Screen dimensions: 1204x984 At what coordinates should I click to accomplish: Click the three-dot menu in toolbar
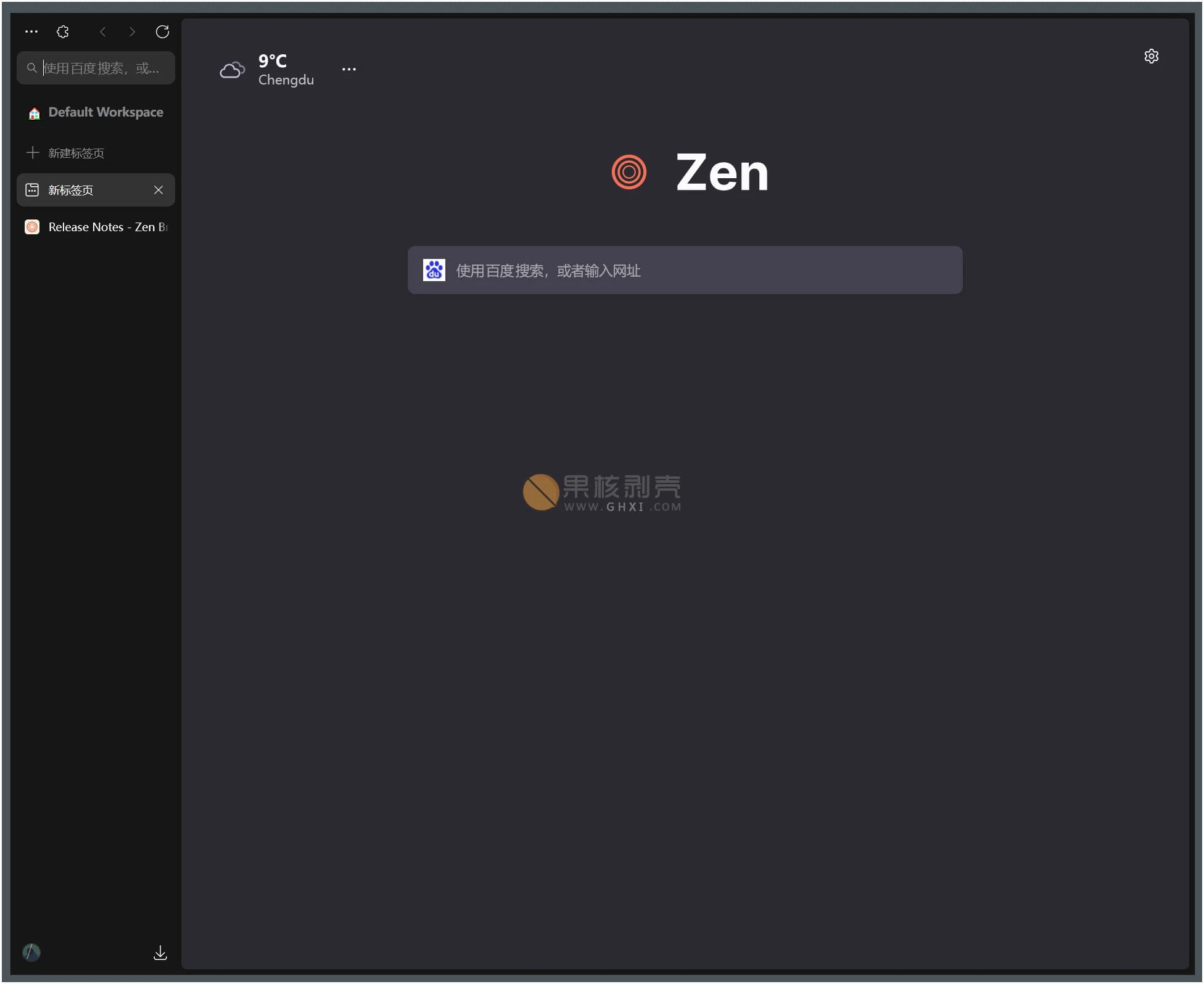click(x=31, y=31)
